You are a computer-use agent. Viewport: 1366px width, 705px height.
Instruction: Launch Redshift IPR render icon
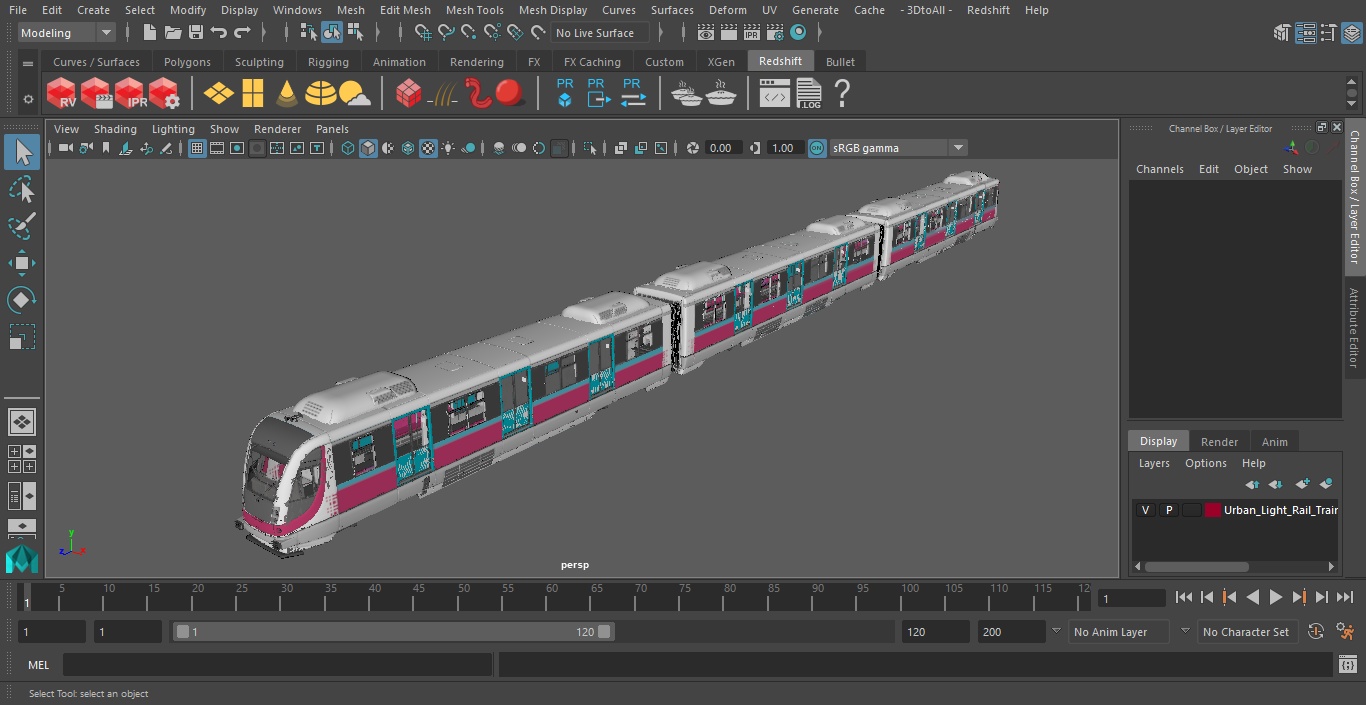pyautogui.click(x=130, y=94)
